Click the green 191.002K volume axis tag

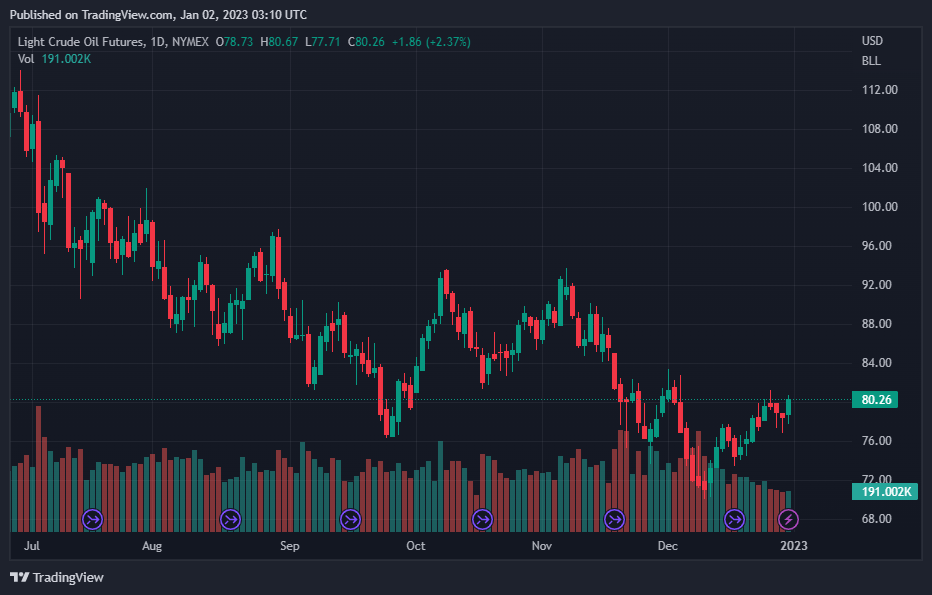[x=884, y=492]
